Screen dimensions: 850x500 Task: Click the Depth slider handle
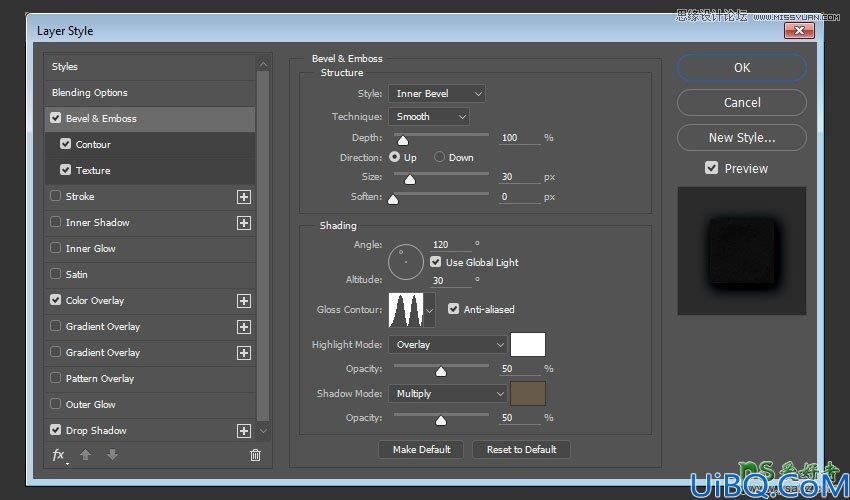(x=403, y=141)
